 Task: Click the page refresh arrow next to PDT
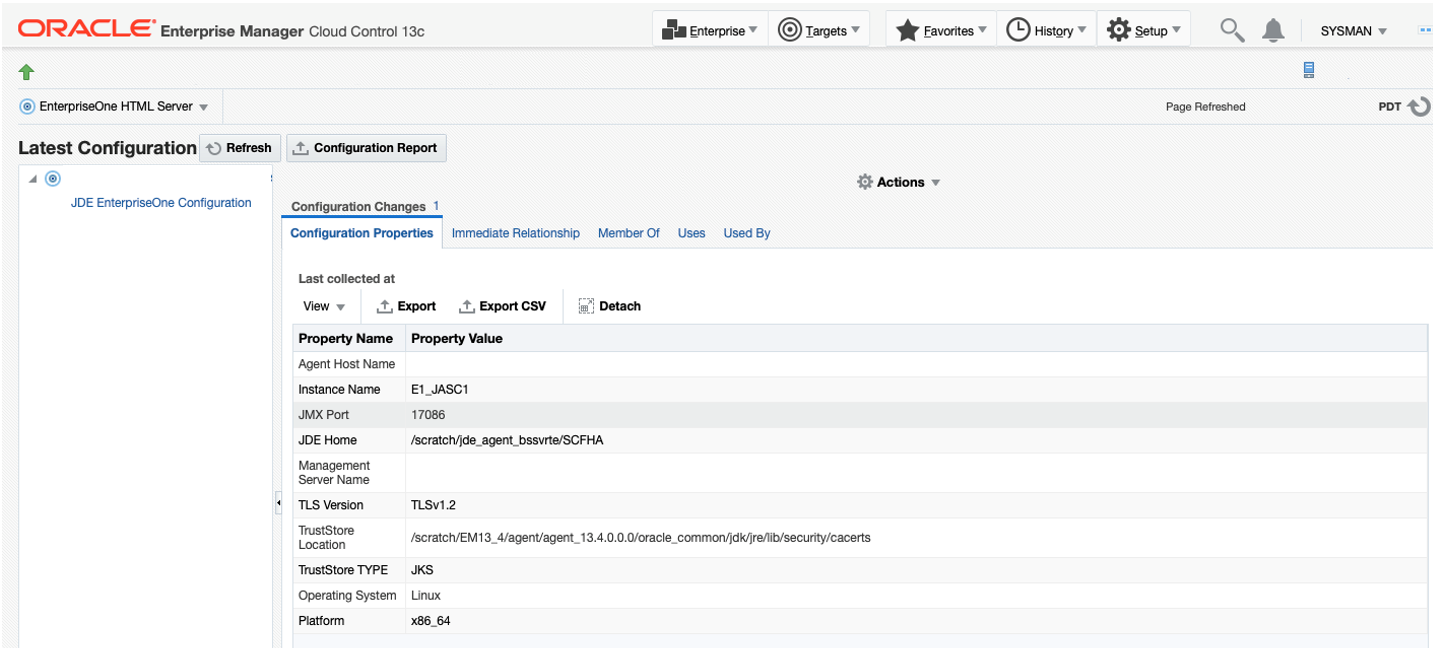click(1419, 107)
